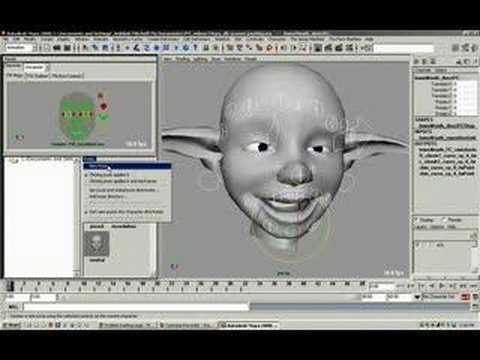
Task: Open animation preferences icon beside Auto Key
Action: [475, 297]
